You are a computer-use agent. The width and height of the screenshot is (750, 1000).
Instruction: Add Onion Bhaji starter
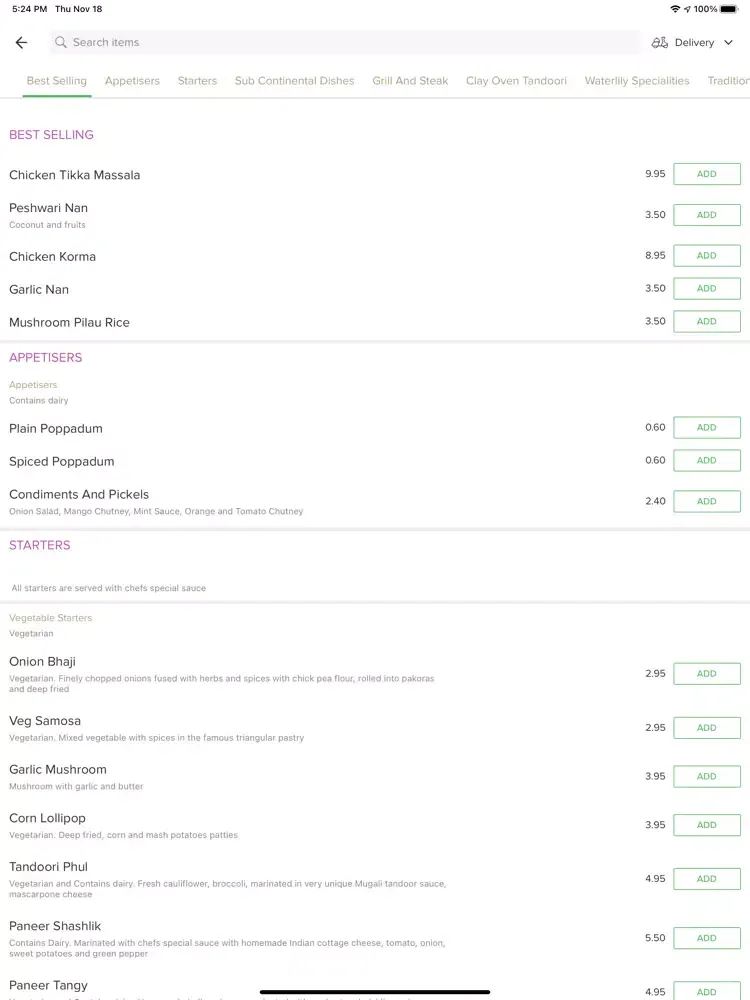tap(707, 673)
